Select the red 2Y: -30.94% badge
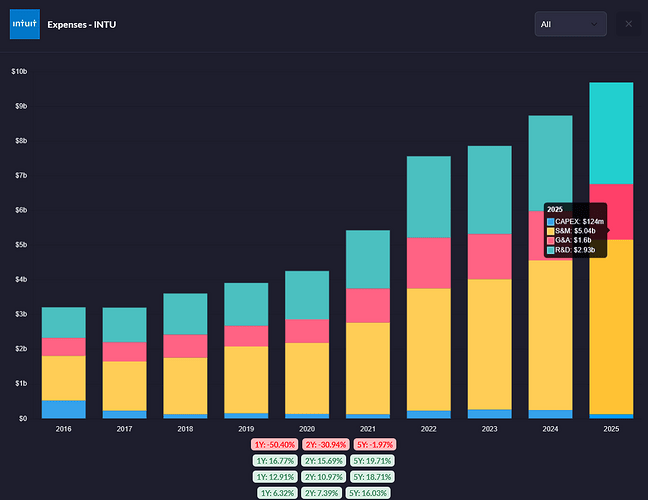This screenshot has width=648, height=500. [x=324, y=443]
